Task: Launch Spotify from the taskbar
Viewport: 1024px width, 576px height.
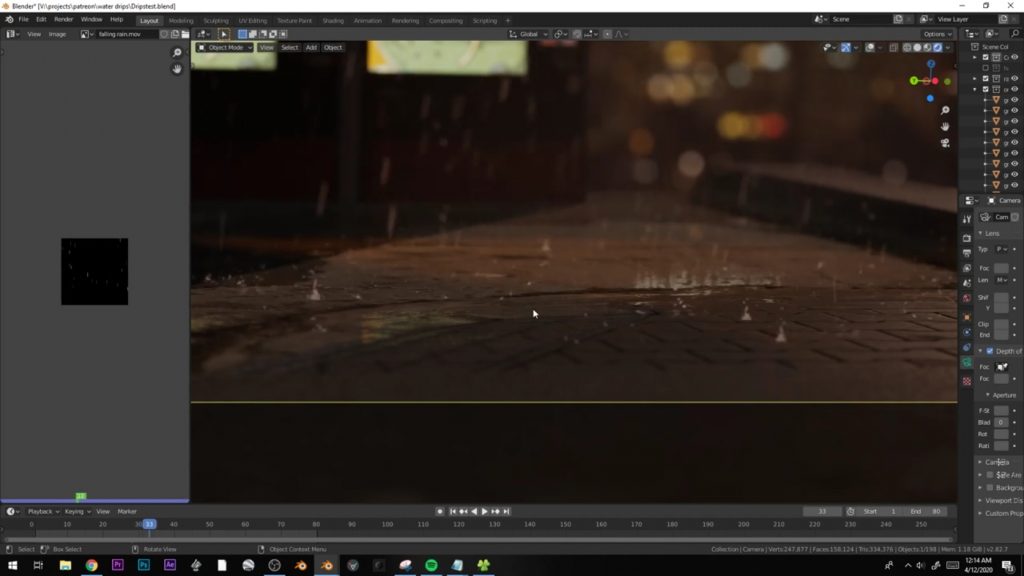Action: (431, 565)
